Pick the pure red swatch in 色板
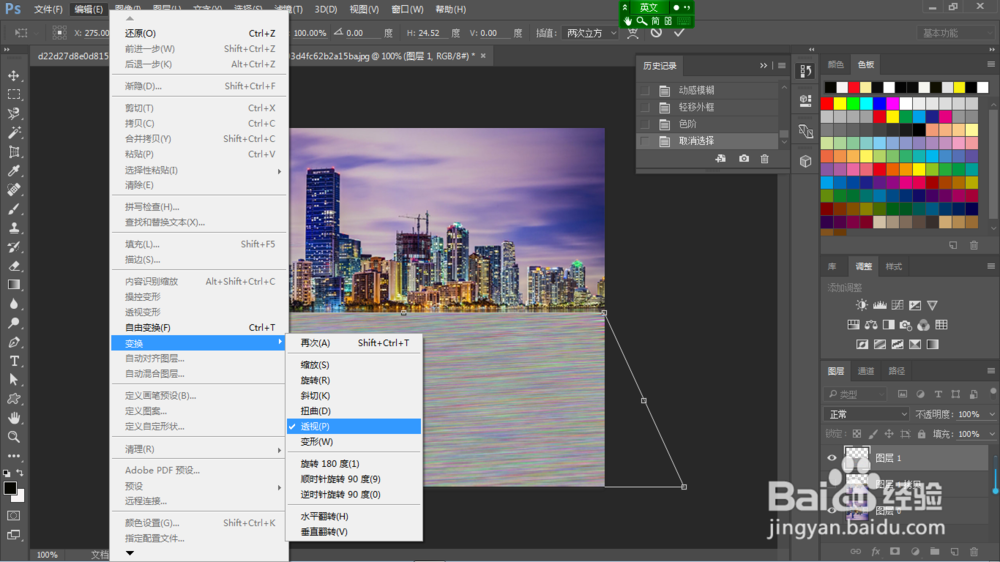This screenshot has height=562, width=1000. [827, 103]
